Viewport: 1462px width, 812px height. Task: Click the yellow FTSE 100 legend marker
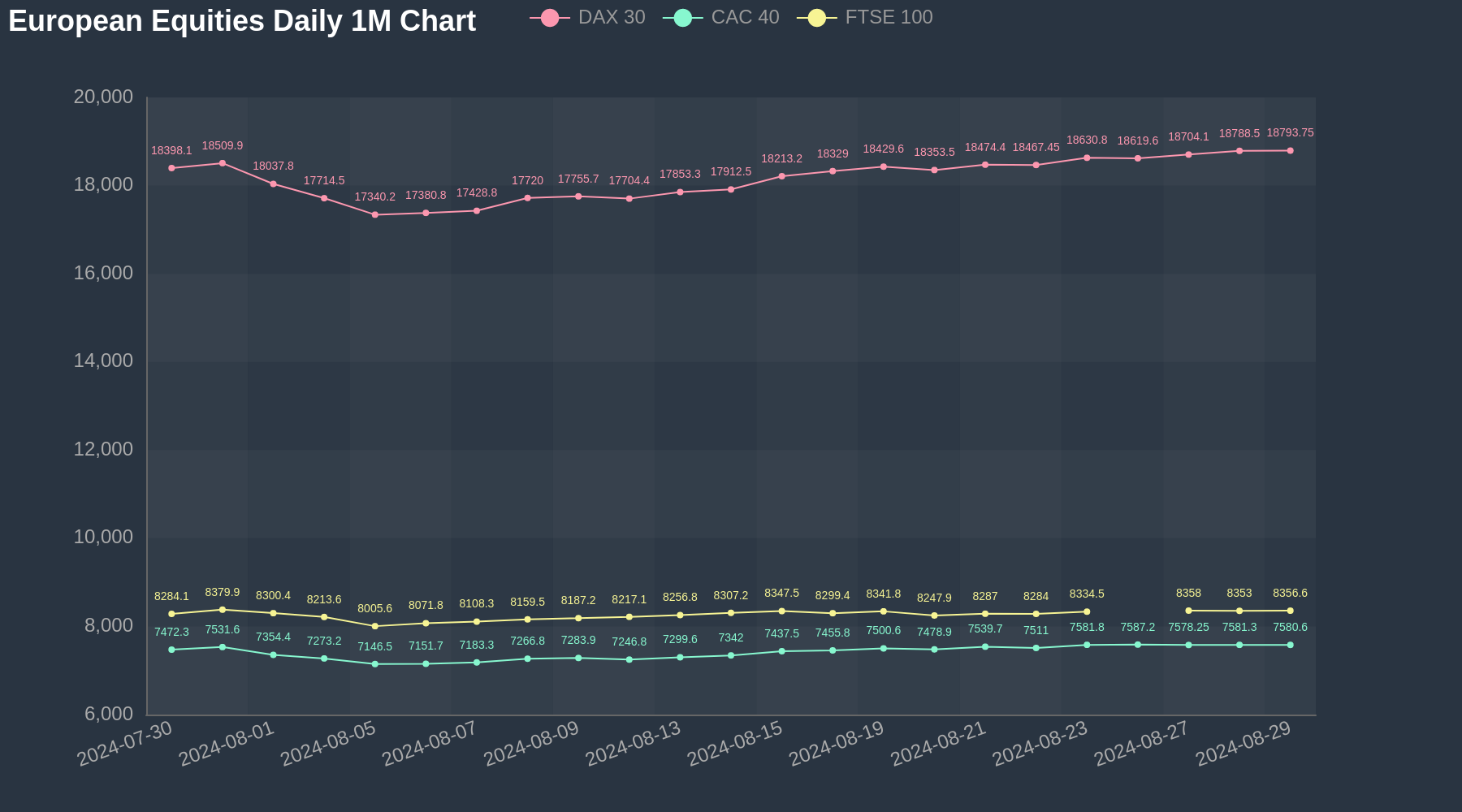point(817,18)
